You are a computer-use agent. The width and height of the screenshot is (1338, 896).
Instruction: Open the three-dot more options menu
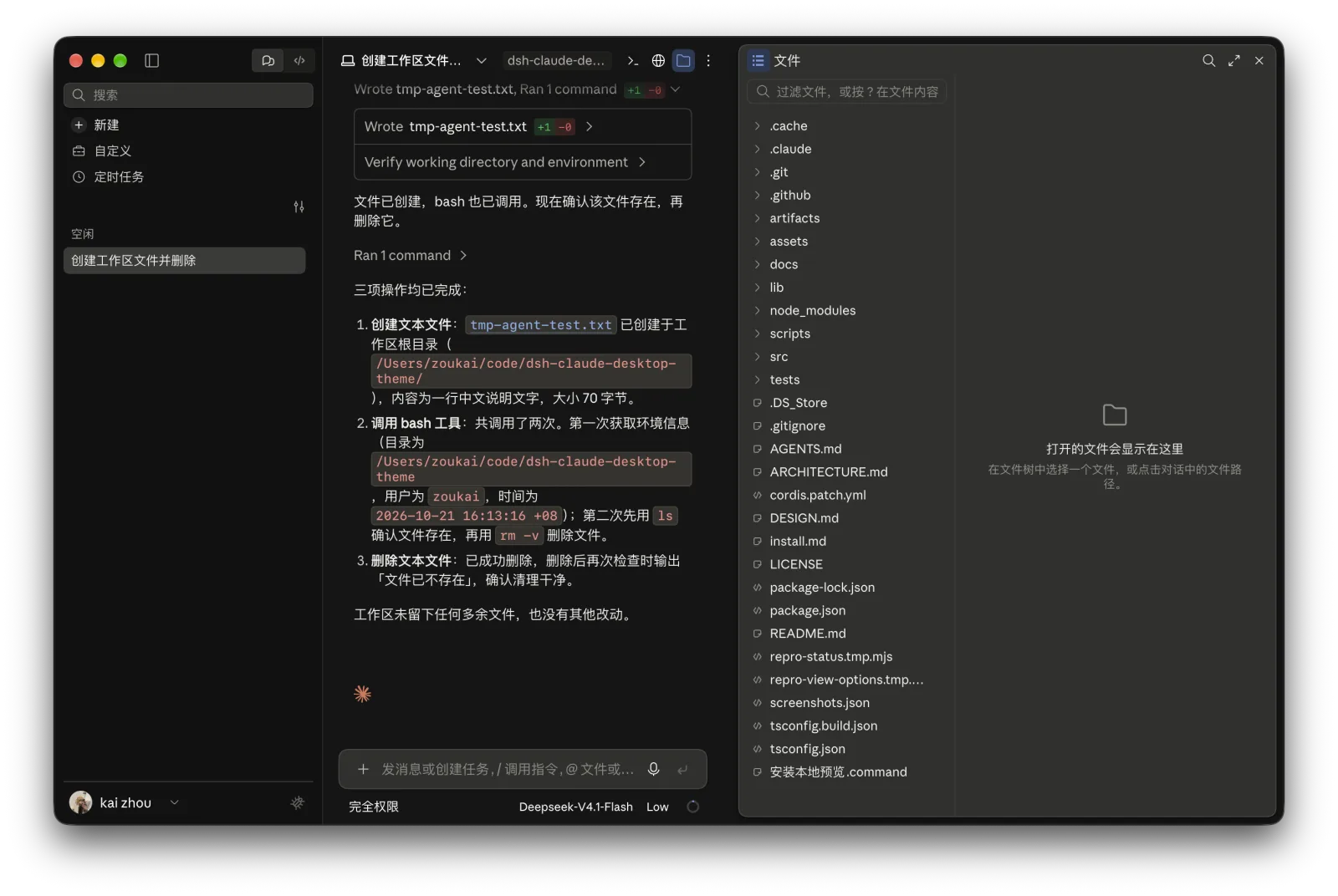tap(708, 60)
